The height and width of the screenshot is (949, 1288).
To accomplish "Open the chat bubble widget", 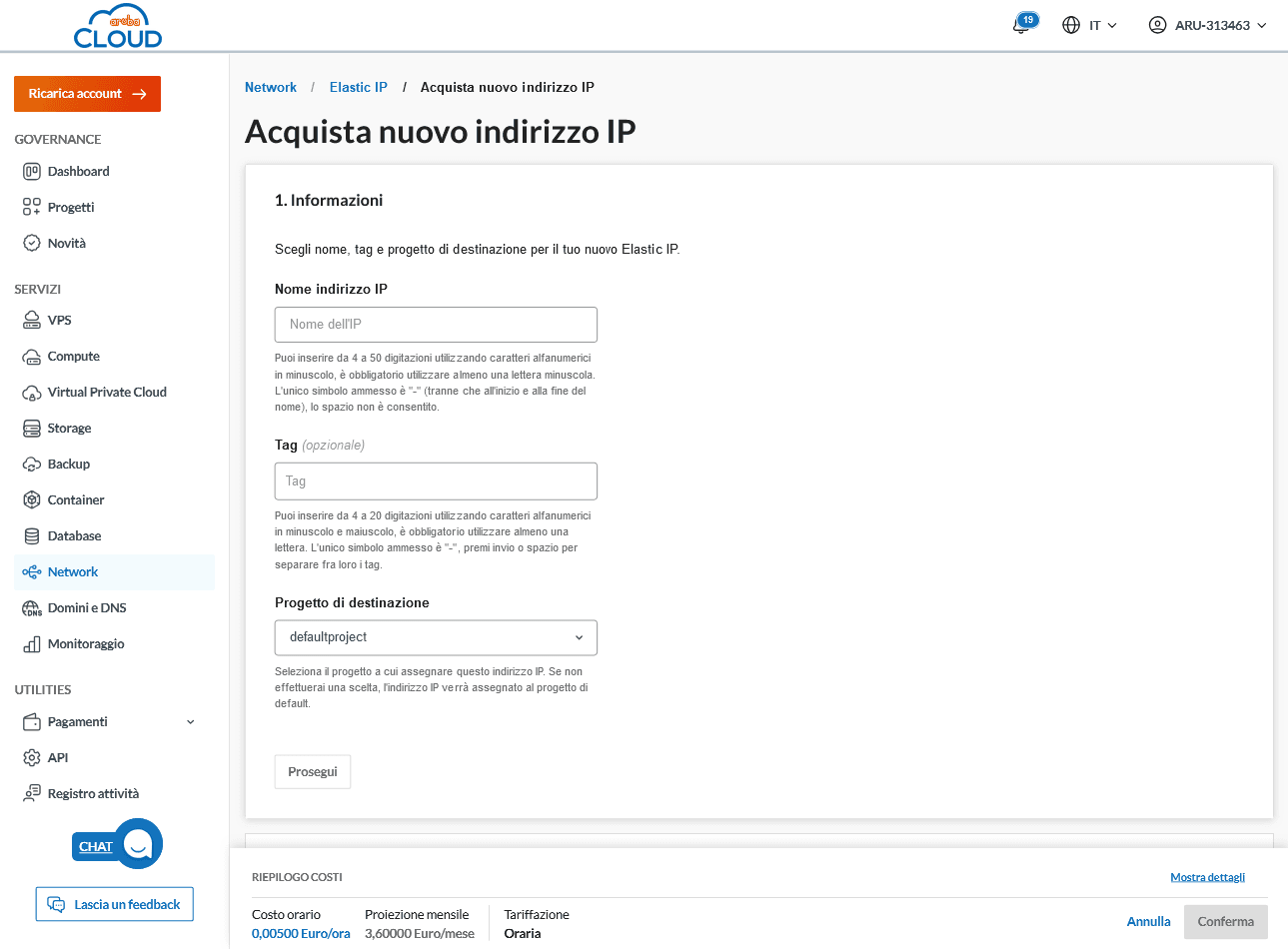I will (x=138, y=844).
